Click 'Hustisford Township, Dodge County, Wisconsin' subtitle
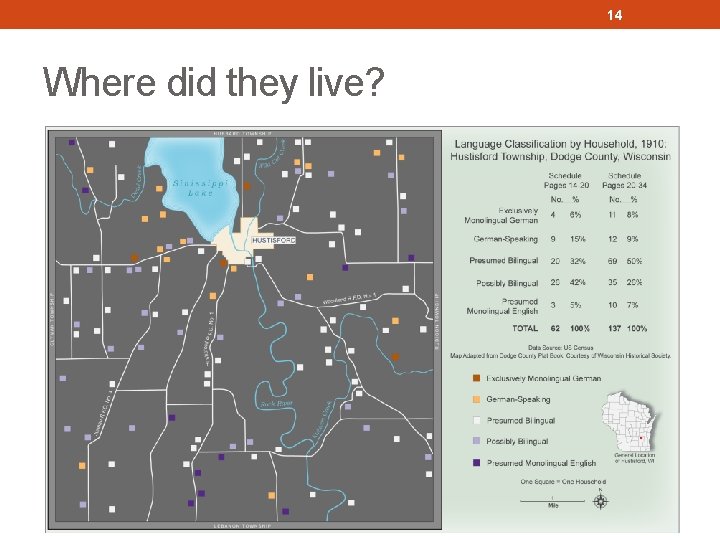This screenshot has width=720, height=540. click(560, 157)
